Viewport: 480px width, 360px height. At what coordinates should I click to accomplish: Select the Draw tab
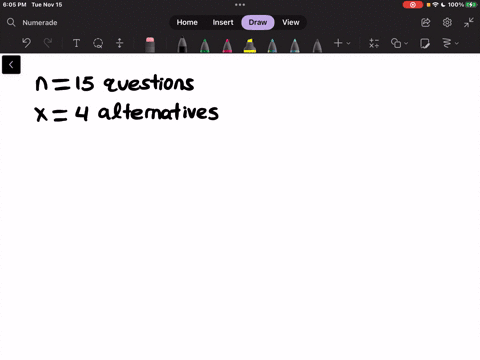258,22
